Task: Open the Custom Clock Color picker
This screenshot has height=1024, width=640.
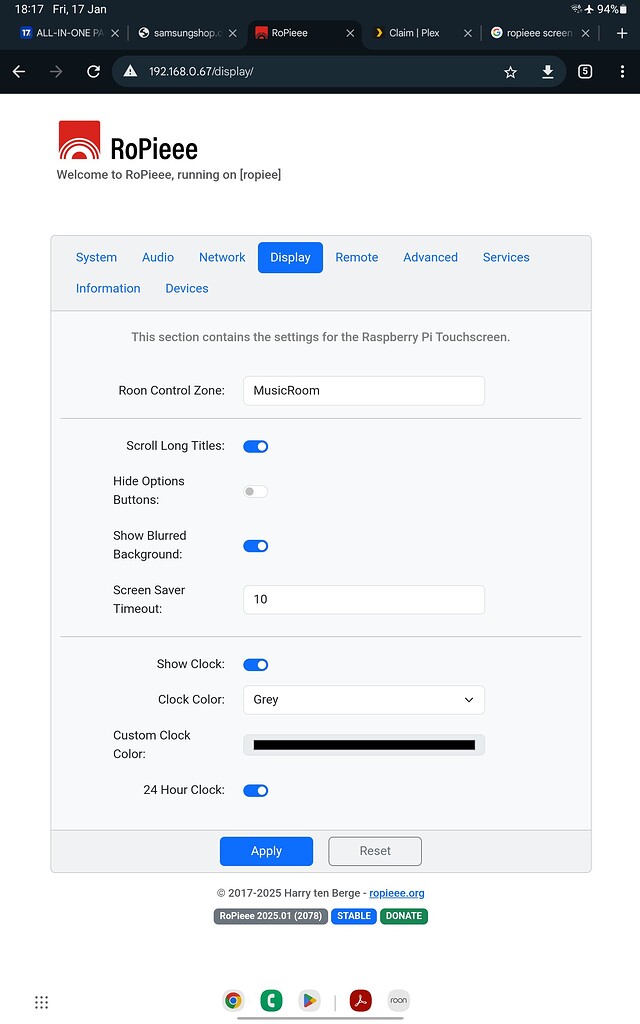Action: (x=364, y=745)
